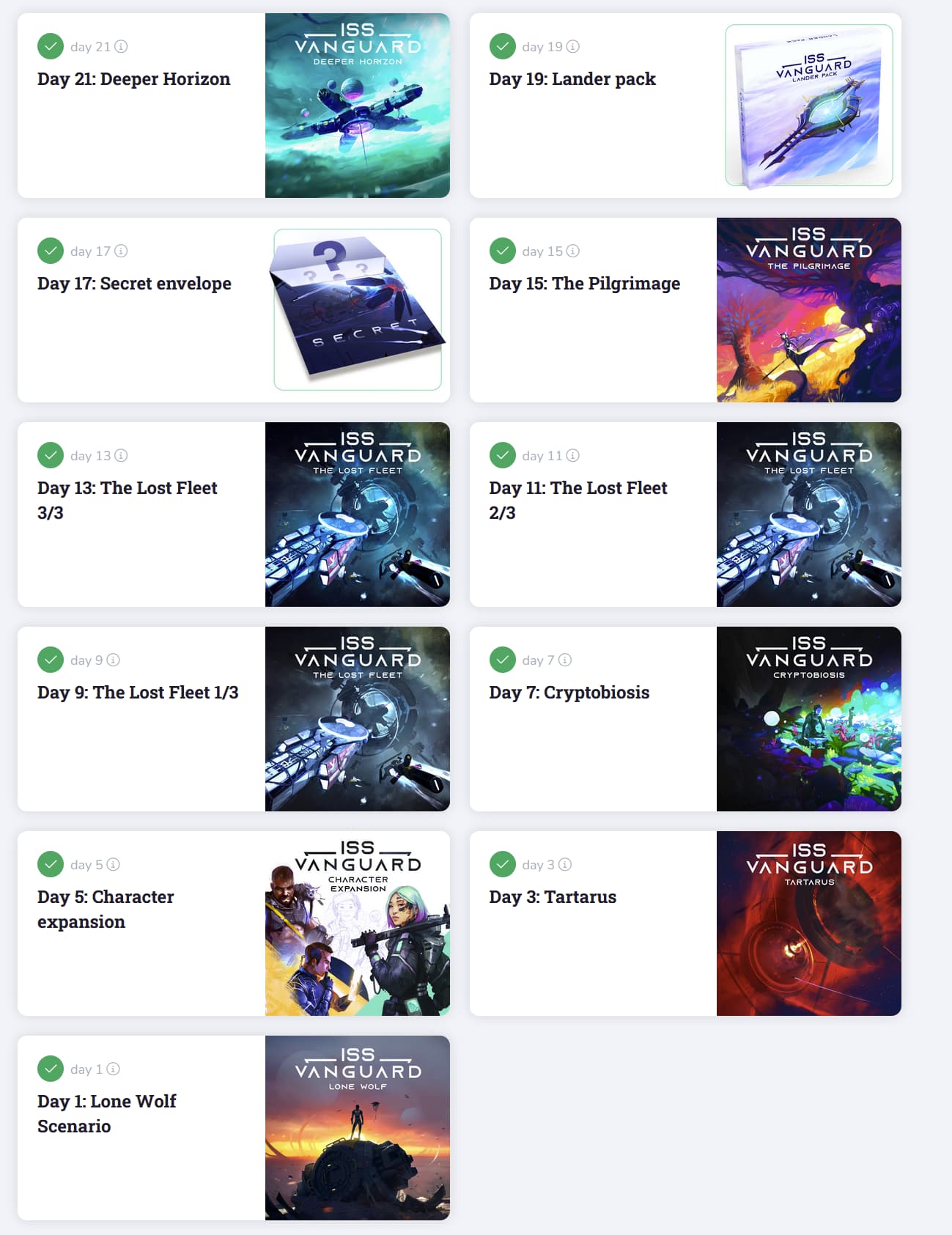Click the info icon beside day 15
Viewport: 952px width, 1235px height.
tap(573, 251)
